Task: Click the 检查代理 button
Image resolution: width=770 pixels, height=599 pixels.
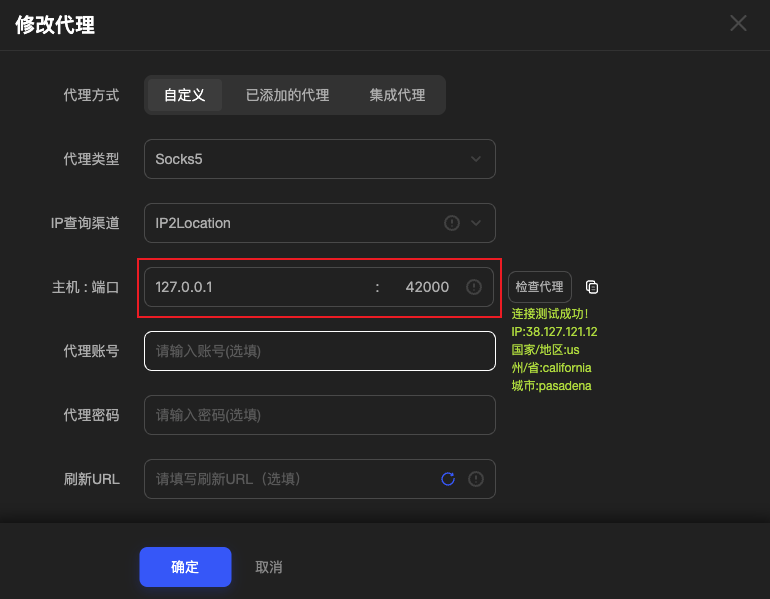Action: pos(540,287)
